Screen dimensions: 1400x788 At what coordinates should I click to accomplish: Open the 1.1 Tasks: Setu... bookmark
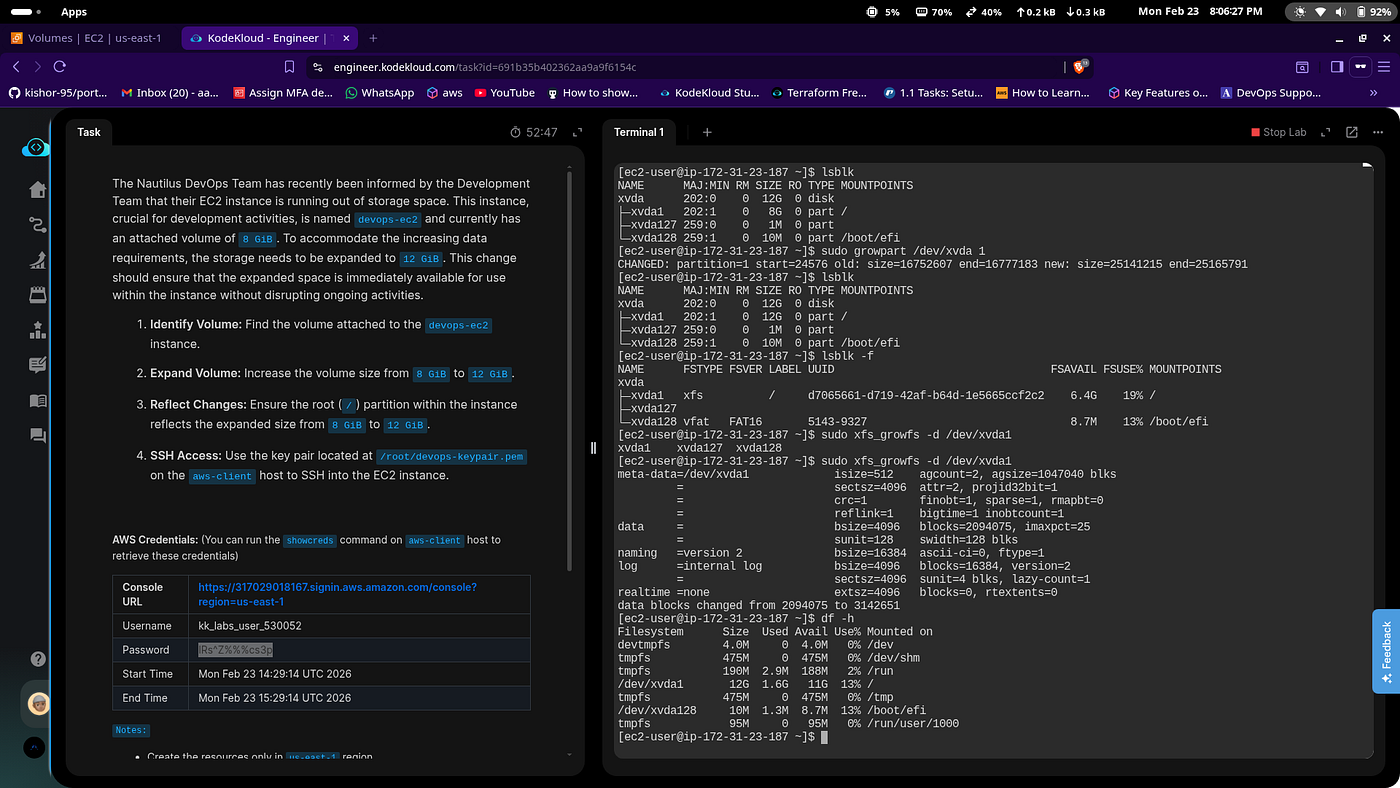pyautogui.click(x=933, y=93)
